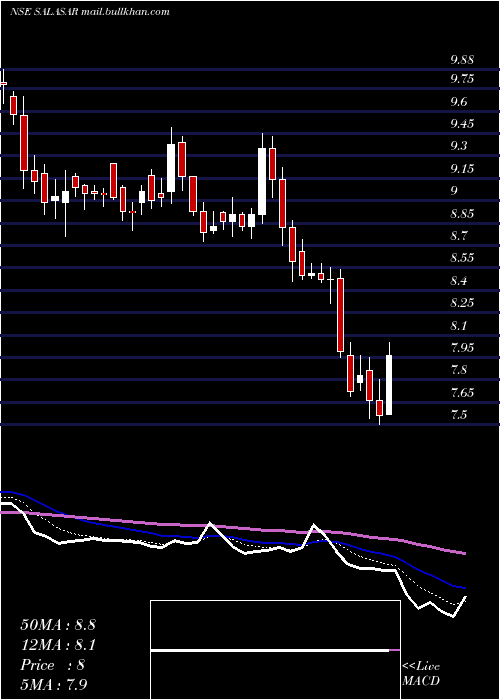Image resolution: width=500 pixels, height=700 pixels.
Task: Click the 9.45 price axis label
Action: point(462,124)
